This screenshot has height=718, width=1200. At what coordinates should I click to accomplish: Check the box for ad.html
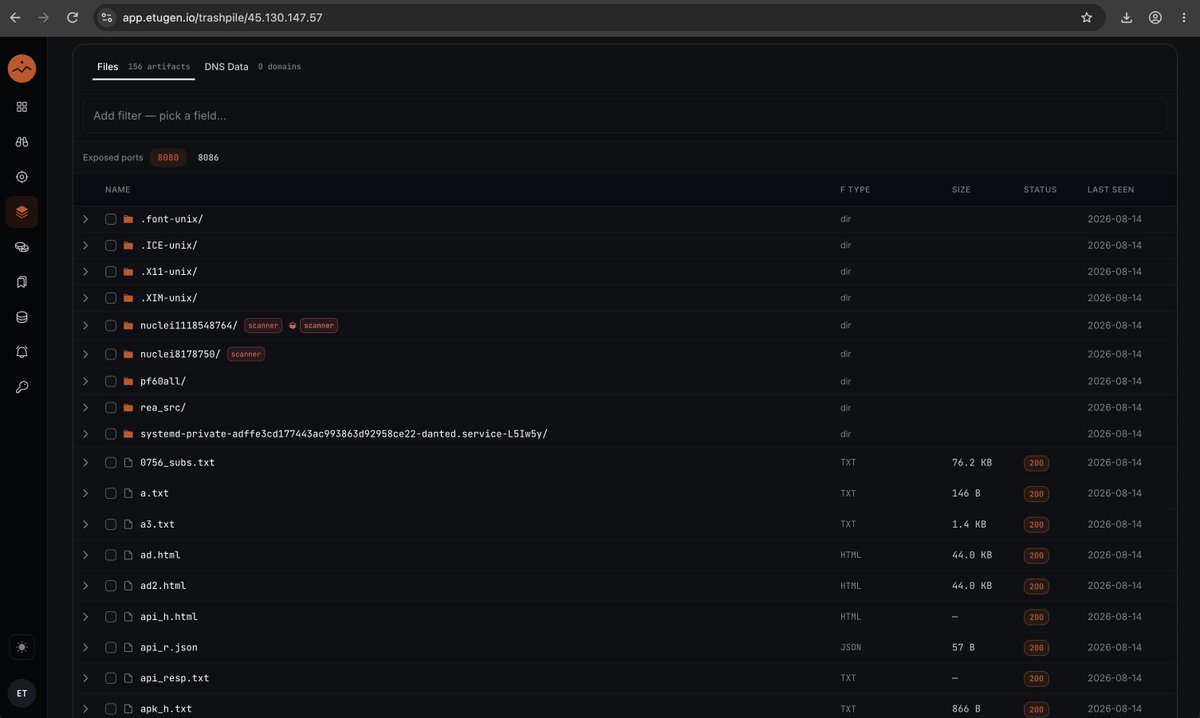click(111, 554)
